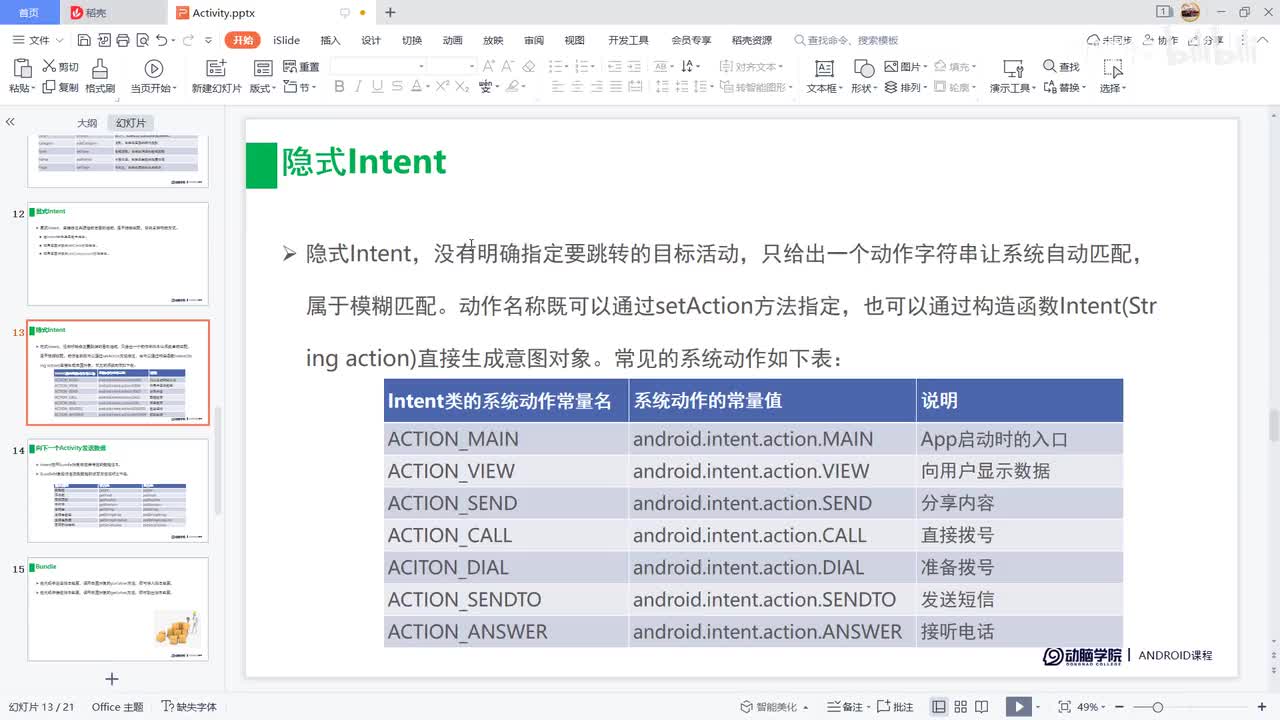Open Comments (批注) from status bar

(896, 707)
